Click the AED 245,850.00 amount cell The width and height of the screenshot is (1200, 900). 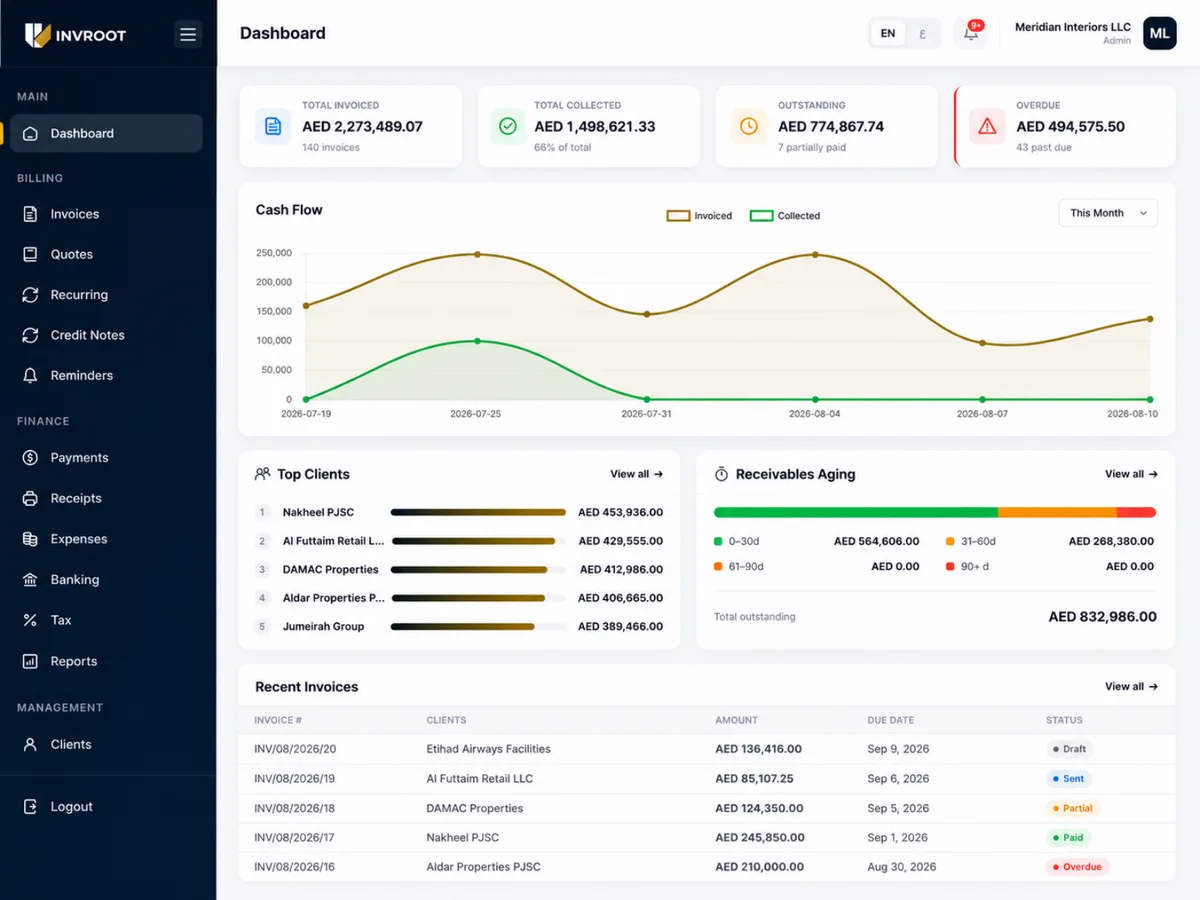(759, 838)
